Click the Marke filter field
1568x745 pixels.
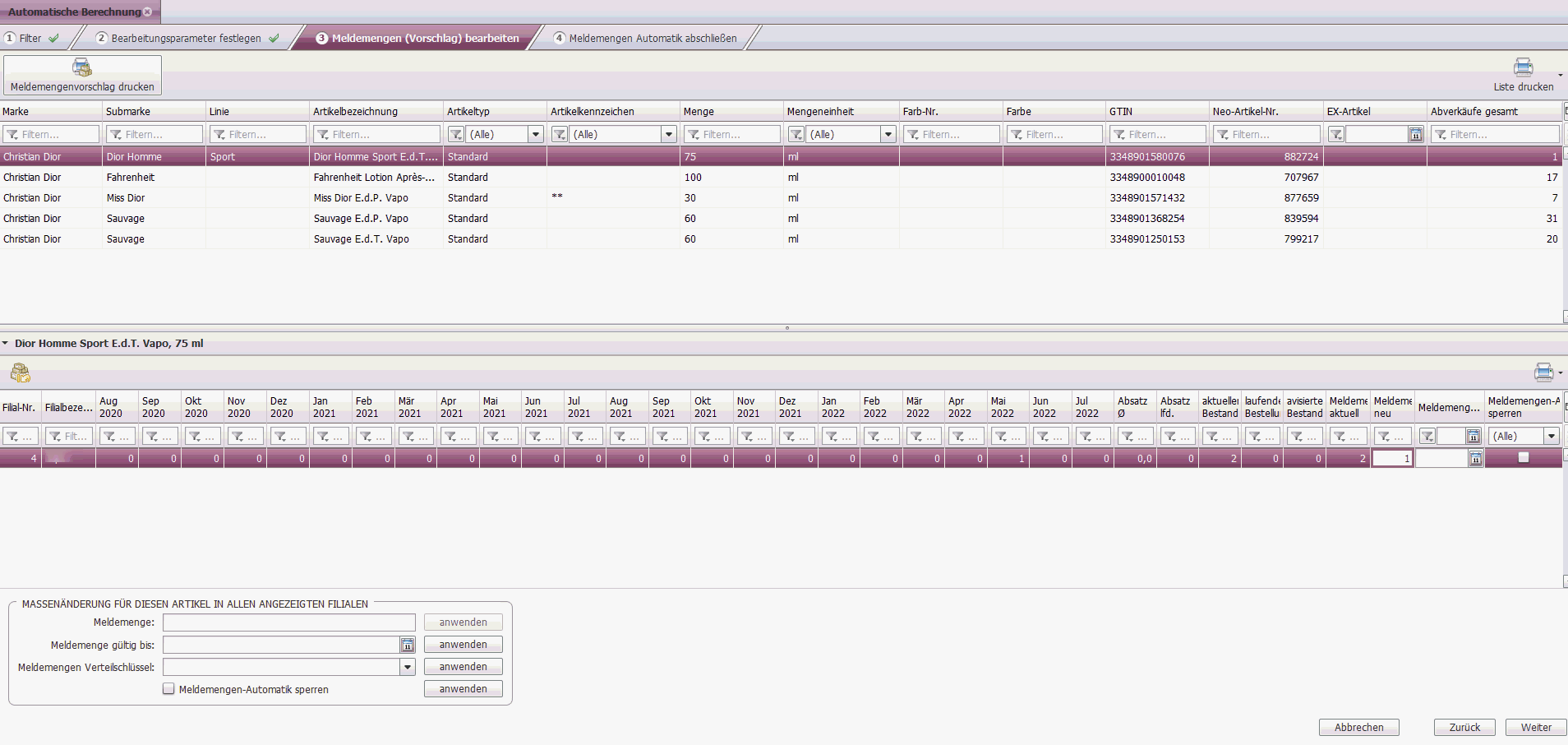[x=51, y=134]
